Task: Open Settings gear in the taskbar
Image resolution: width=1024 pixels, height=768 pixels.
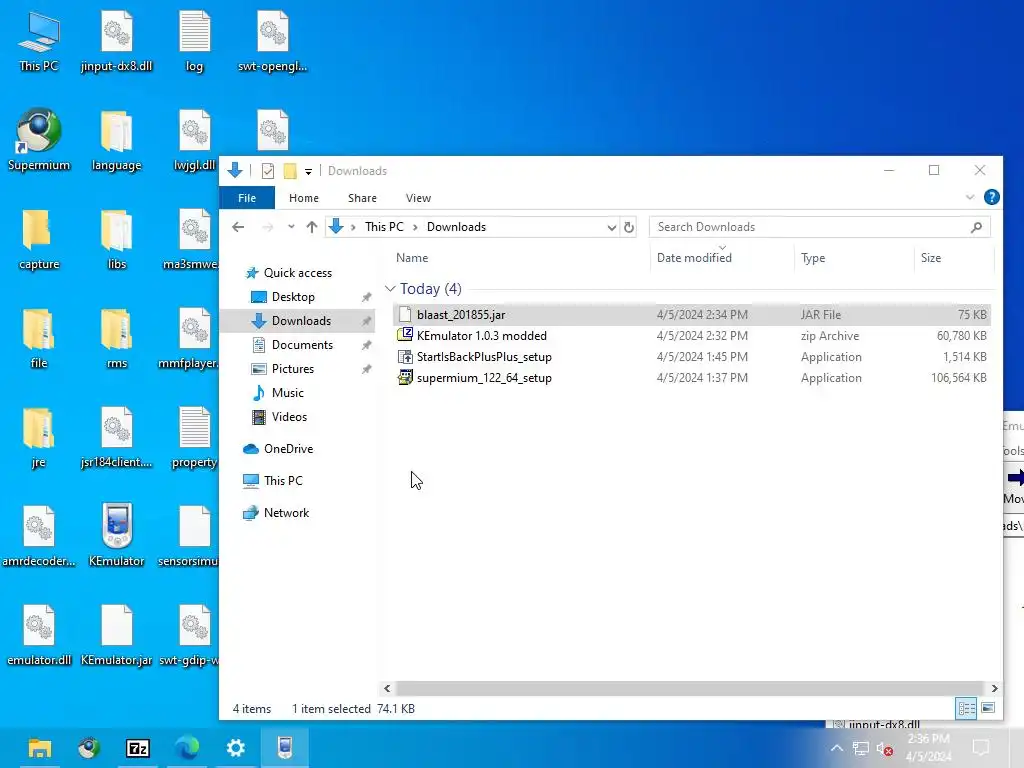Action: (236, 748)
